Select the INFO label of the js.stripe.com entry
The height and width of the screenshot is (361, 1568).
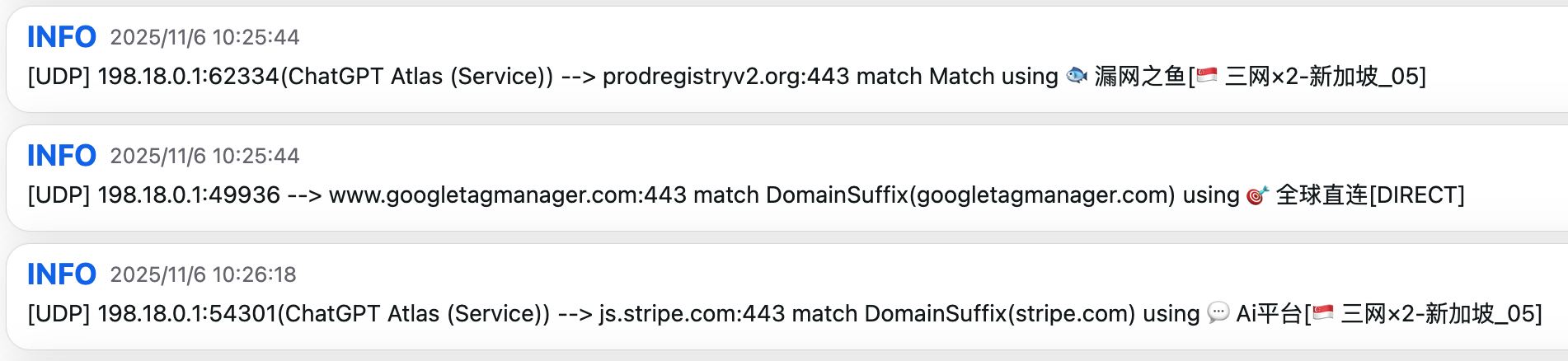[62, 274]
